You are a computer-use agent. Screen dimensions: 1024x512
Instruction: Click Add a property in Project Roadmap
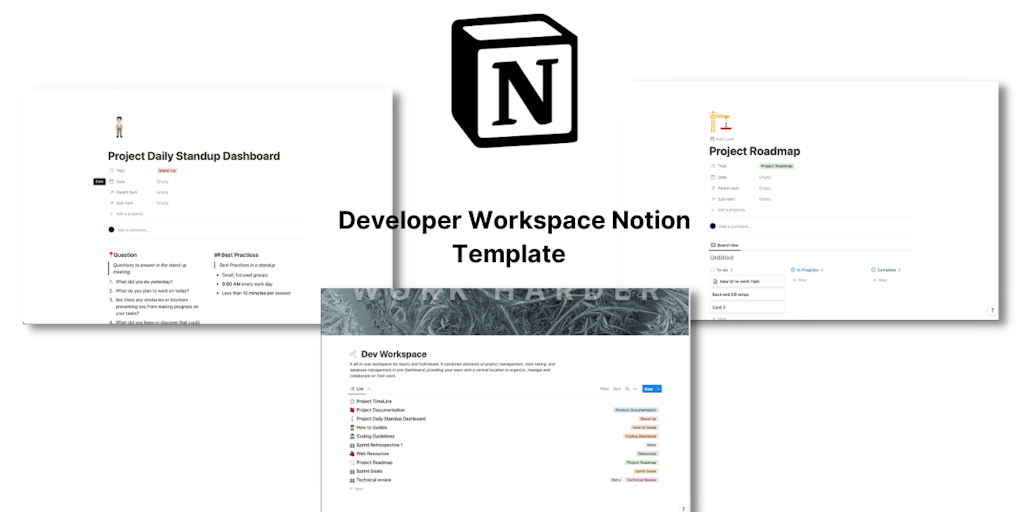click(x=728, y=210)
